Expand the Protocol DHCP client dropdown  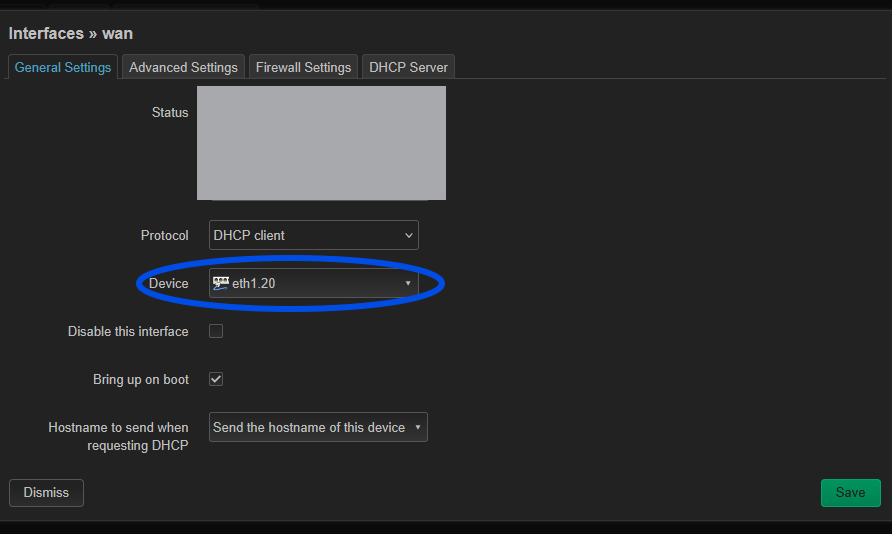click(313, 235)
